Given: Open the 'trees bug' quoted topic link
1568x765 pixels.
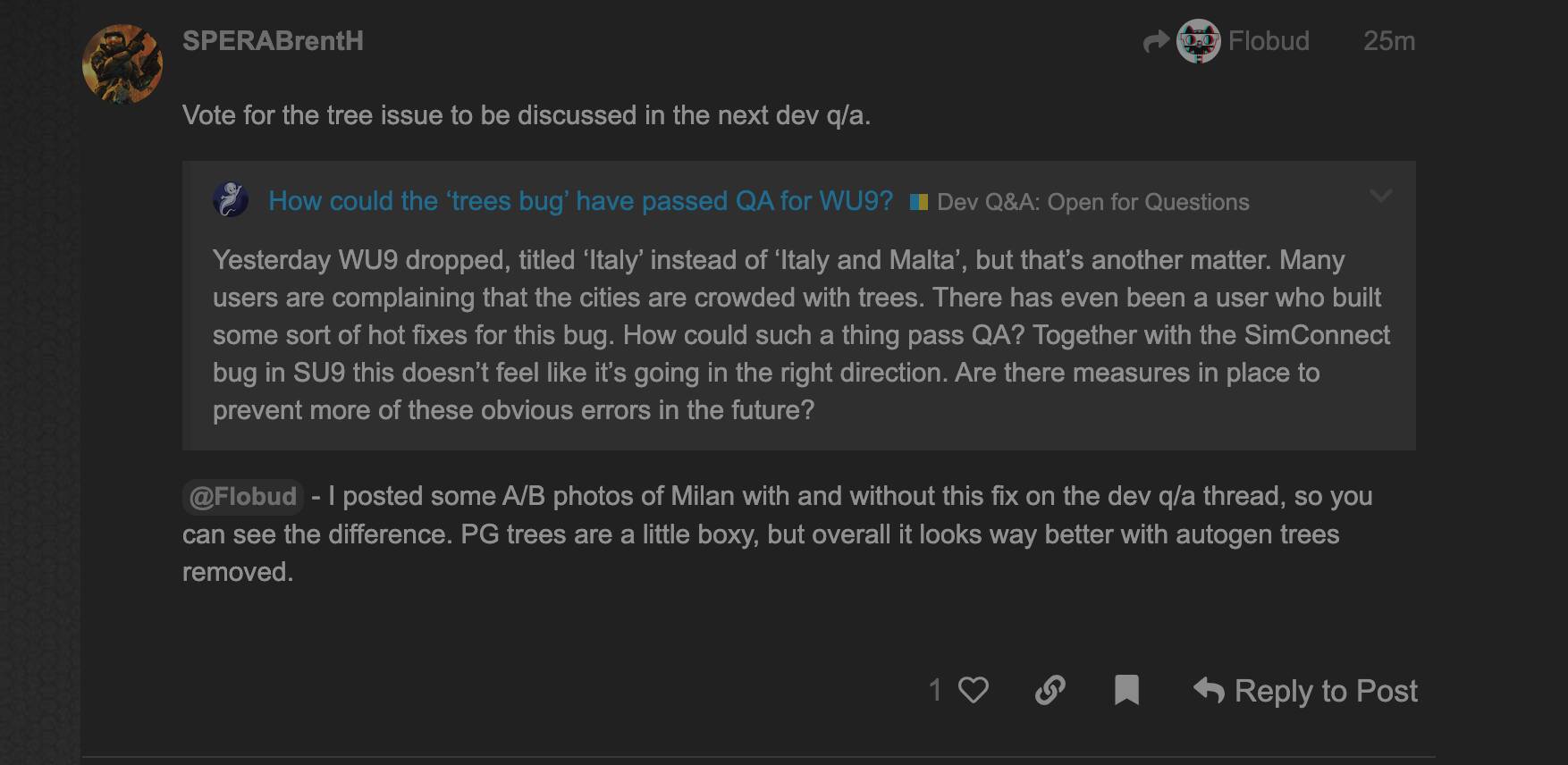Looking at the screenshot, I should (580, 201).
